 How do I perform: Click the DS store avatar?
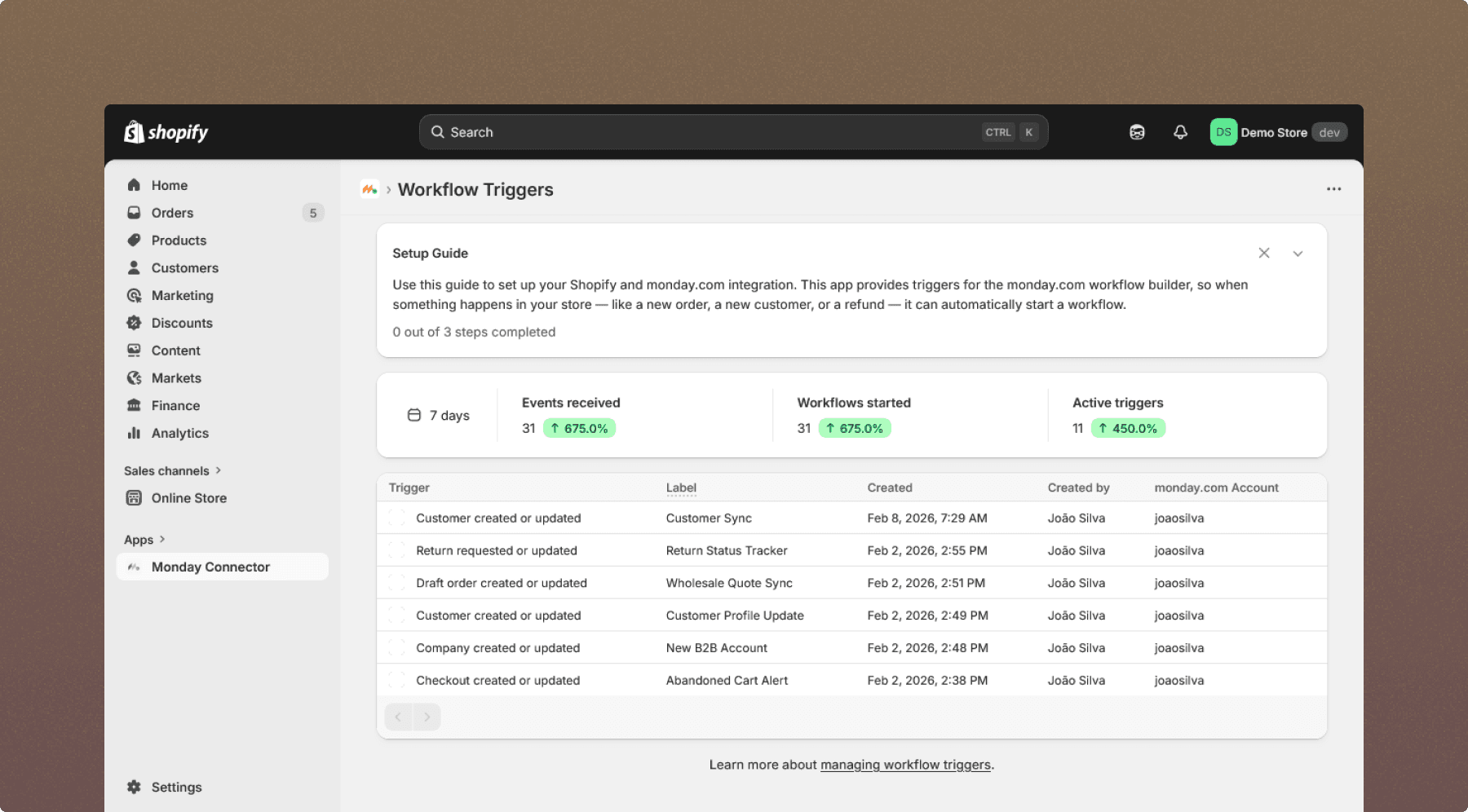point(1223,132)
